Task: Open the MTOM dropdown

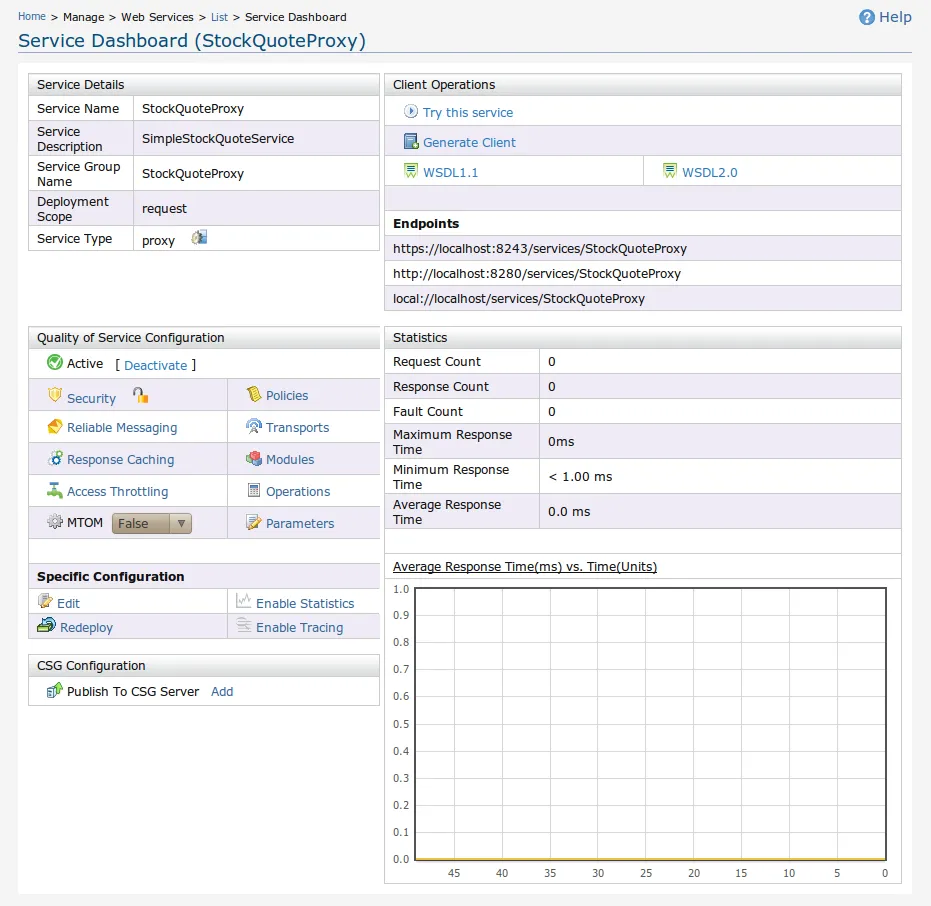Action: point(151,523)
